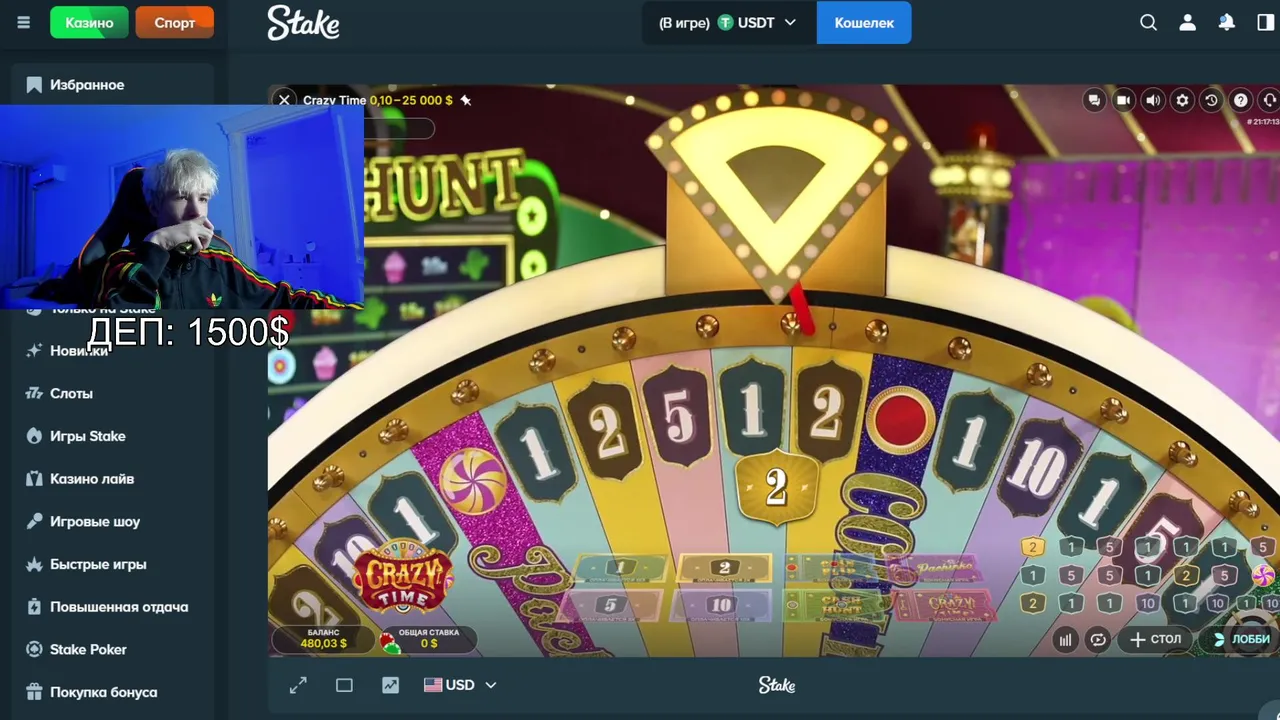Open Слоты in the sidebar

(71, 393)
